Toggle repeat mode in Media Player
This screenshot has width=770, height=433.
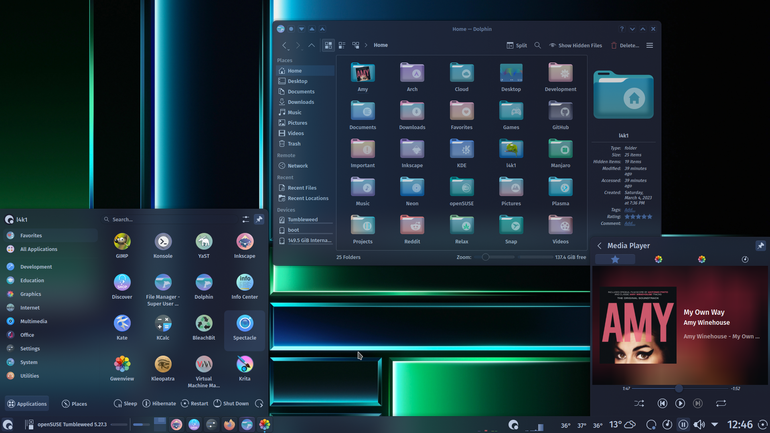pos(721,404)
